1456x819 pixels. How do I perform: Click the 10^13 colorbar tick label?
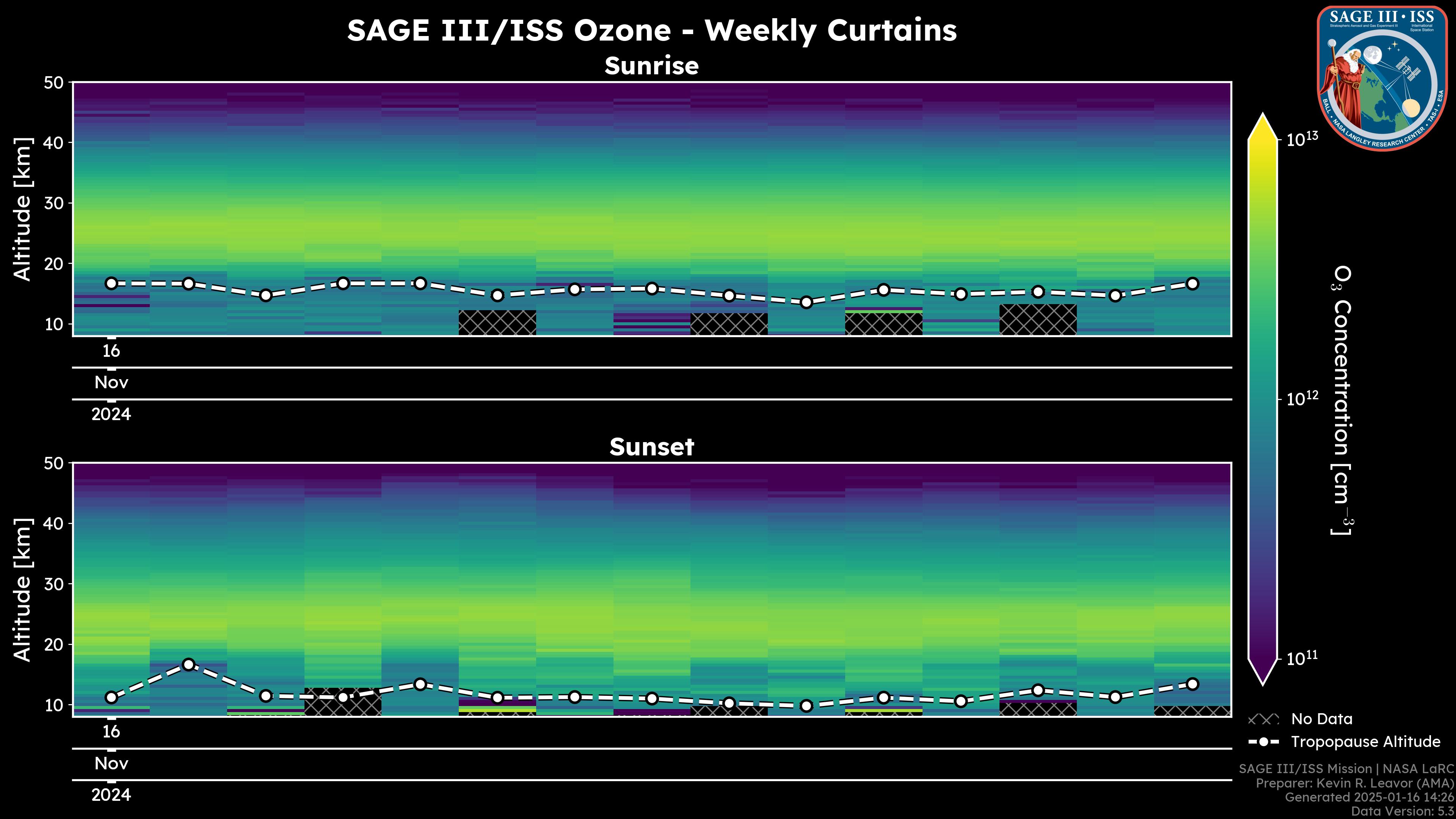(1302, 138)
